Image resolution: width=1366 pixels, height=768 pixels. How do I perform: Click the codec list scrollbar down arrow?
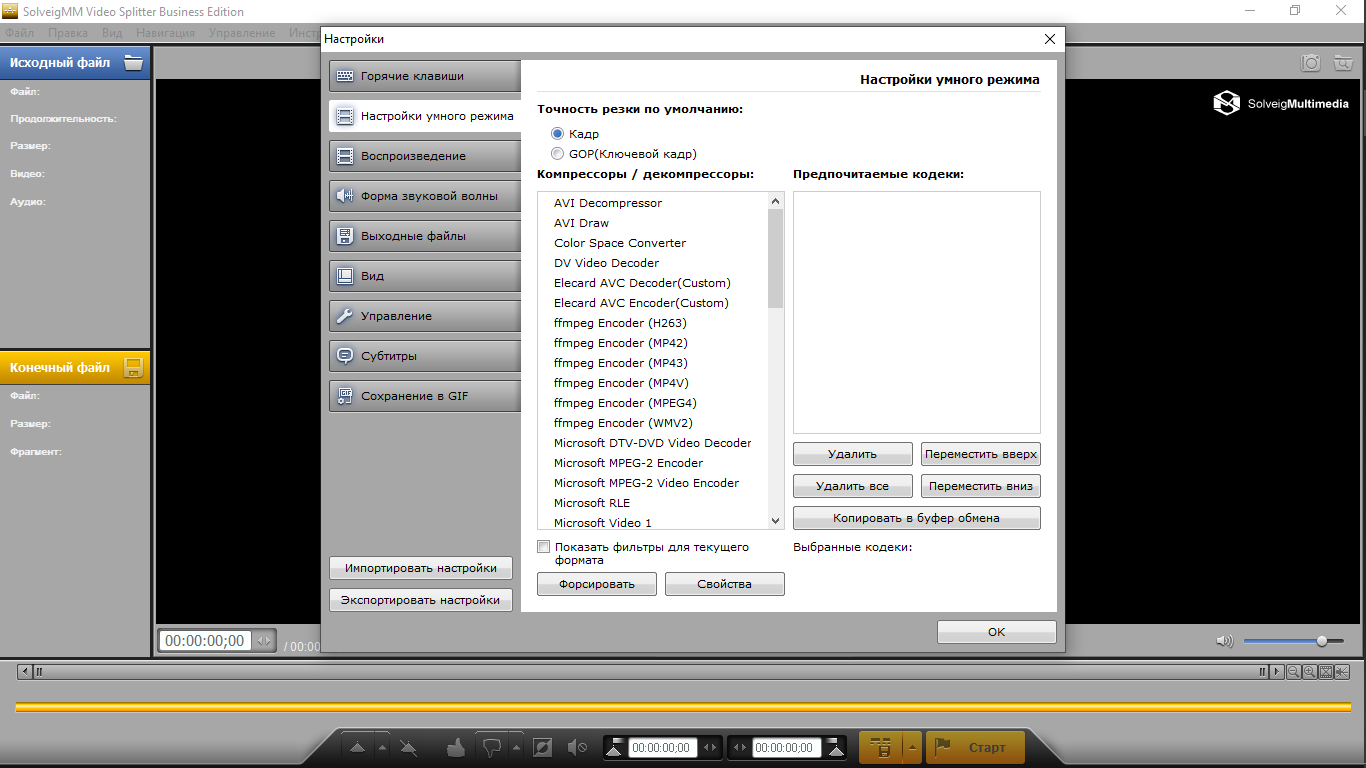(775, 521)
